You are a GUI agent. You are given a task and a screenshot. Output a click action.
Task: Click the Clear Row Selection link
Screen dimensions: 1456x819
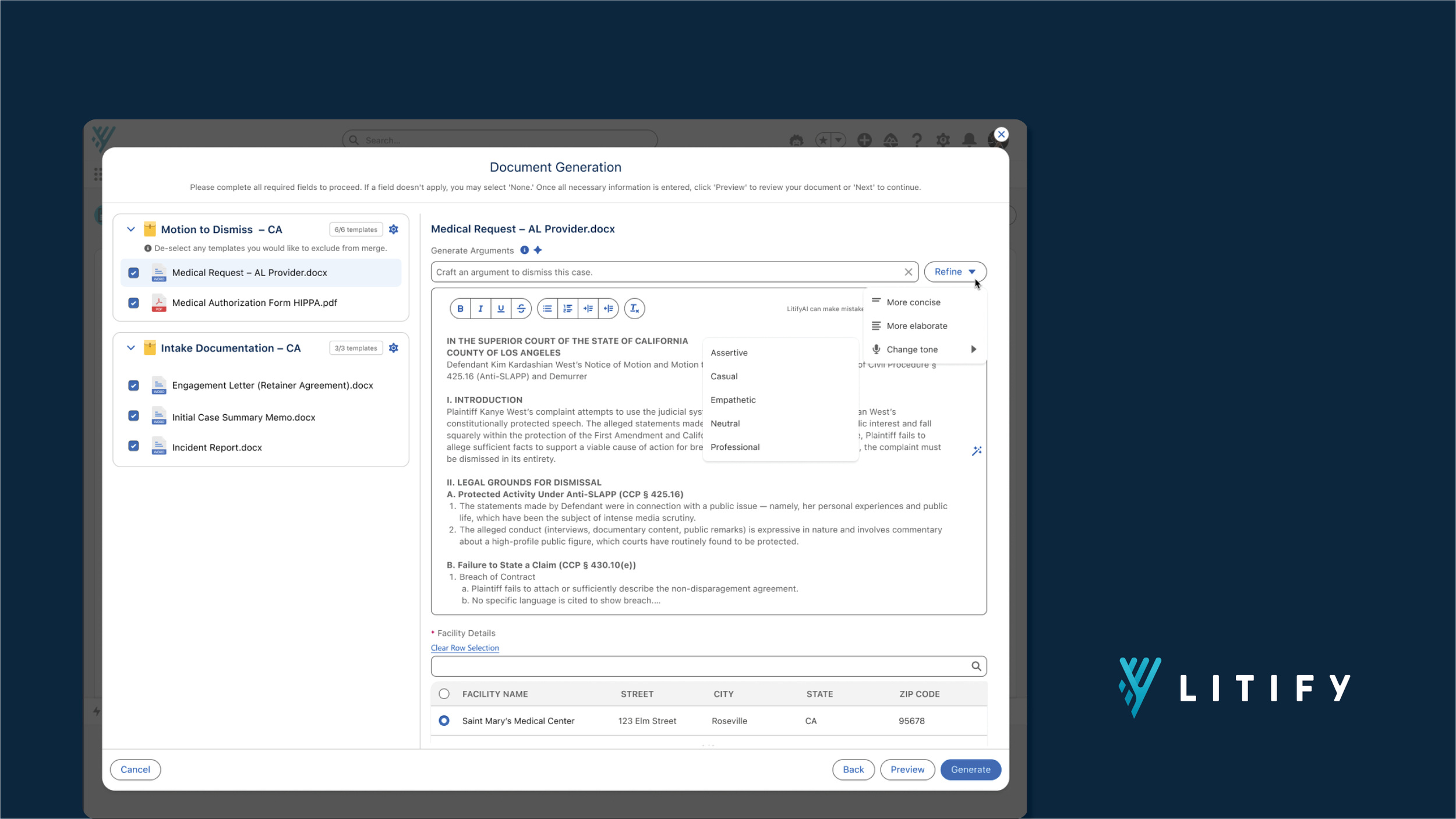pyautogui.click(x=465, y=648)
